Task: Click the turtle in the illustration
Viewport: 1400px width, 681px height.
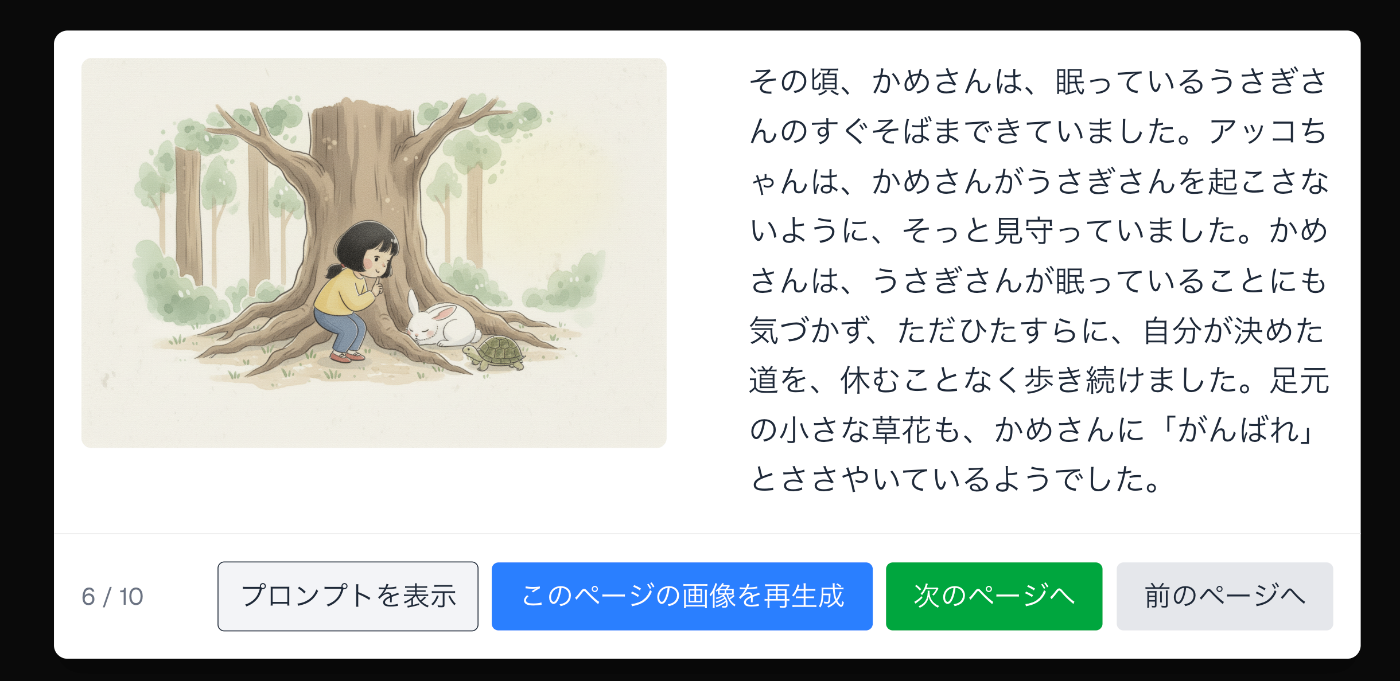Action: click(495, 353)
